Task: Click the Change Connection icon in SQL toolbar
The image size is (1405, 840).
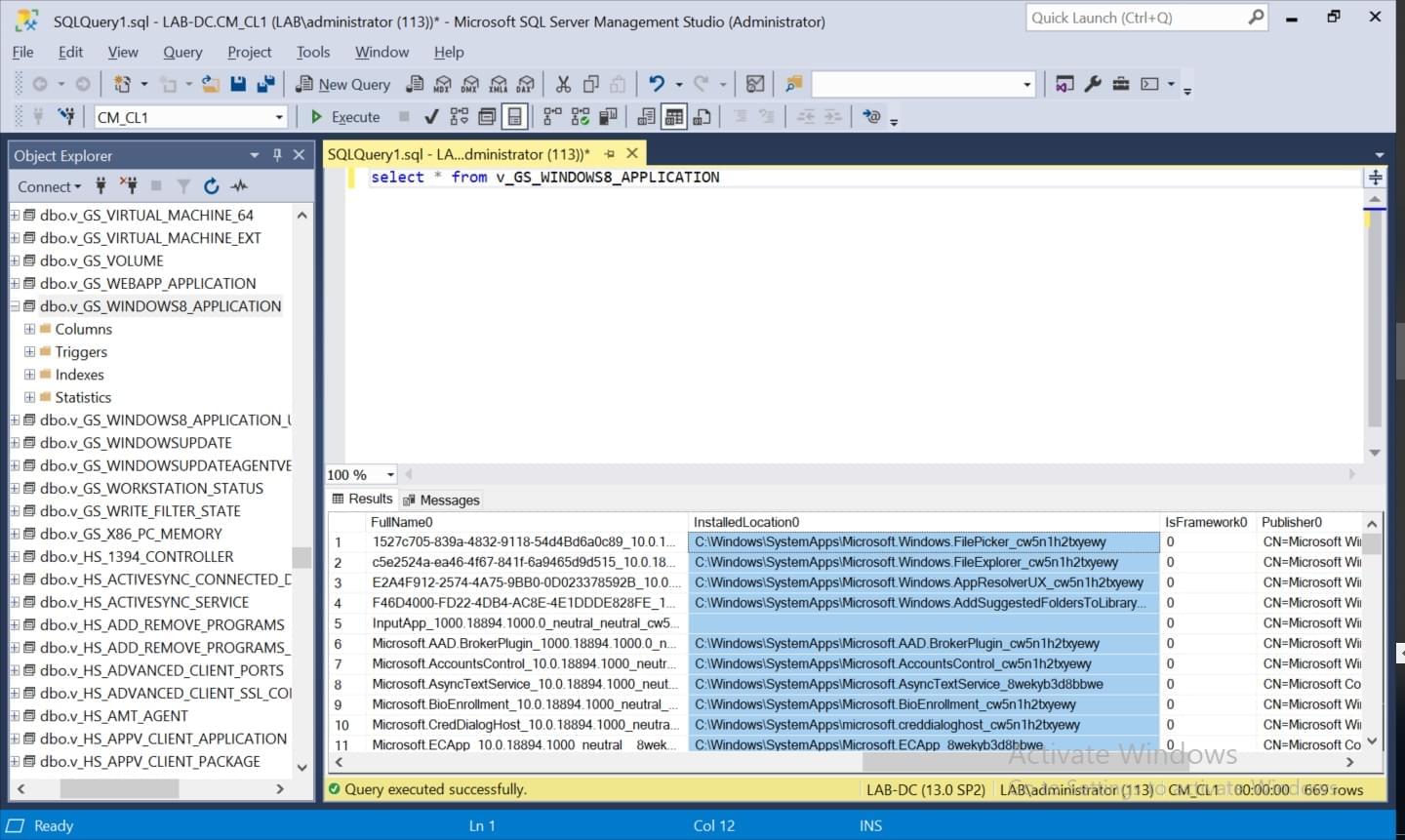Action: tap(66, 117)
